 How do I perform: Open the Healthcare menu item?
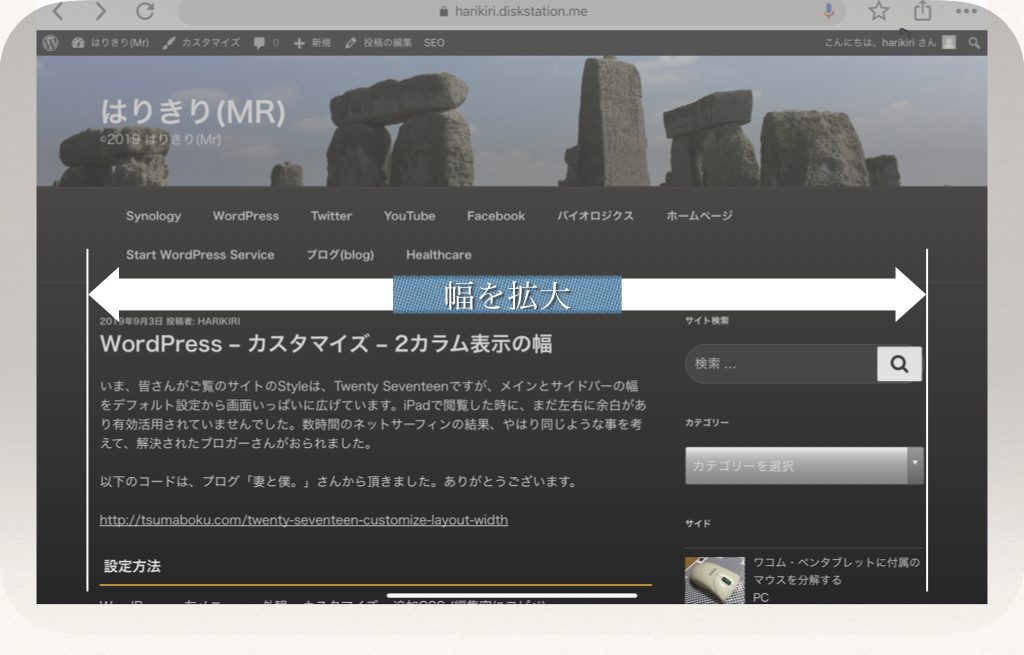(x=439, y=255)
